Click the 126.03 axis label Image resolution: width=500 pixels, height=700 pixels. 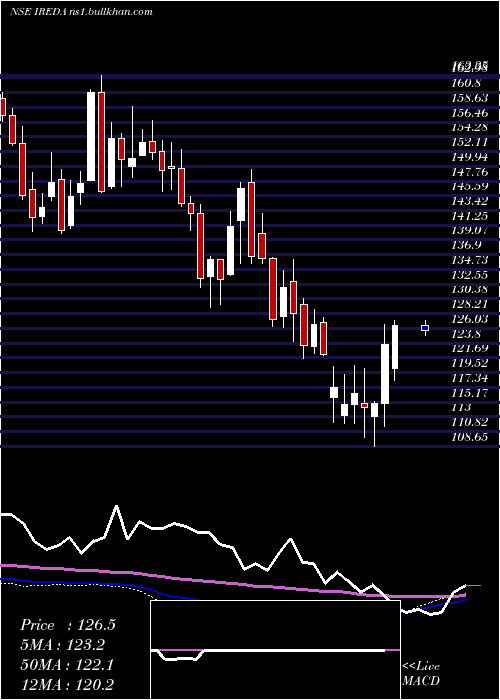[x=469, y=319]
